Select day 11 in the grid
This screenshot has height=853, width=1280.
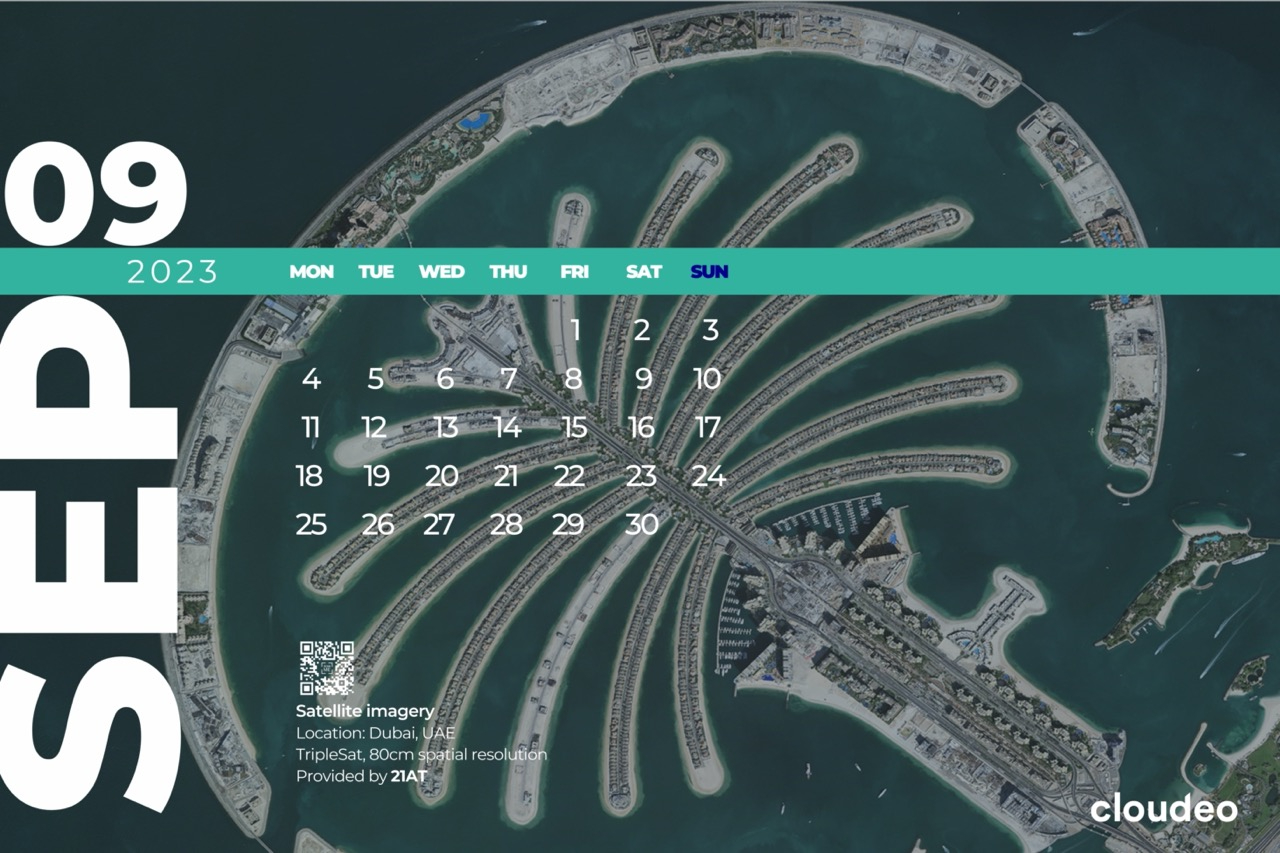[x=310, y=428]
